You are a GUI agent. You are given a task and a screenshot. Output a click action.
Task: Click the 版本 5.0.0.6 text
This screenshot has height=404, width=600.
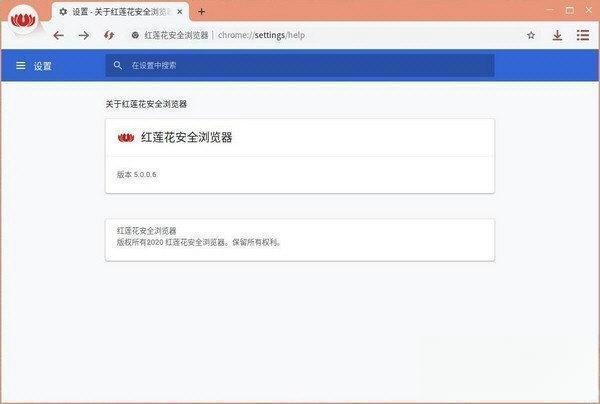click(137, 175)
